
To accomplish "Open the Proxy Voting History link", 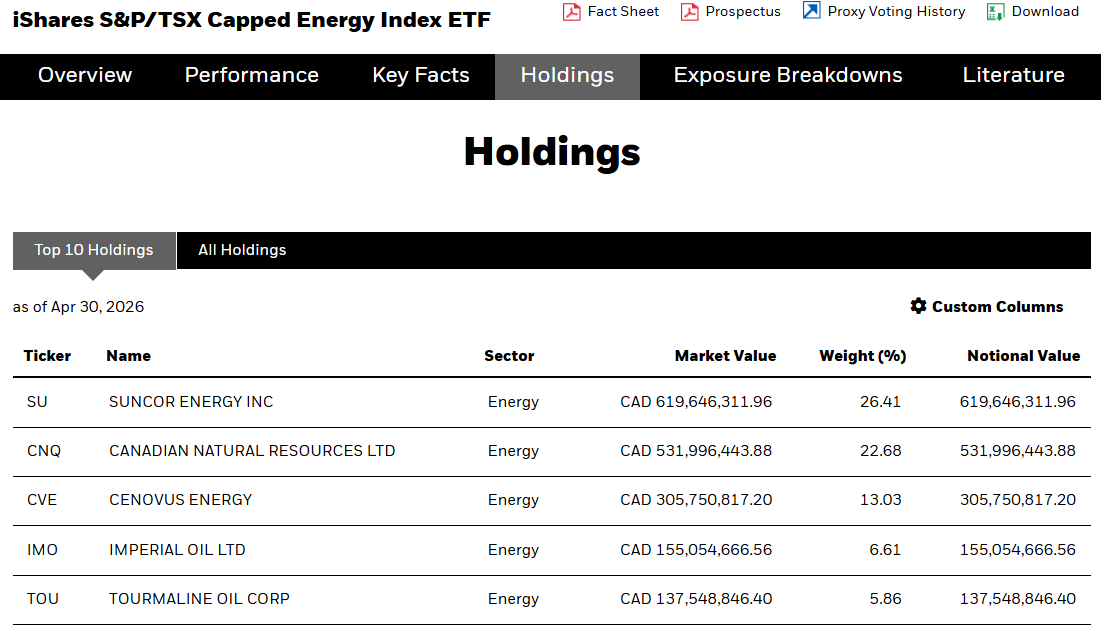I will click(x=896, y=11).
